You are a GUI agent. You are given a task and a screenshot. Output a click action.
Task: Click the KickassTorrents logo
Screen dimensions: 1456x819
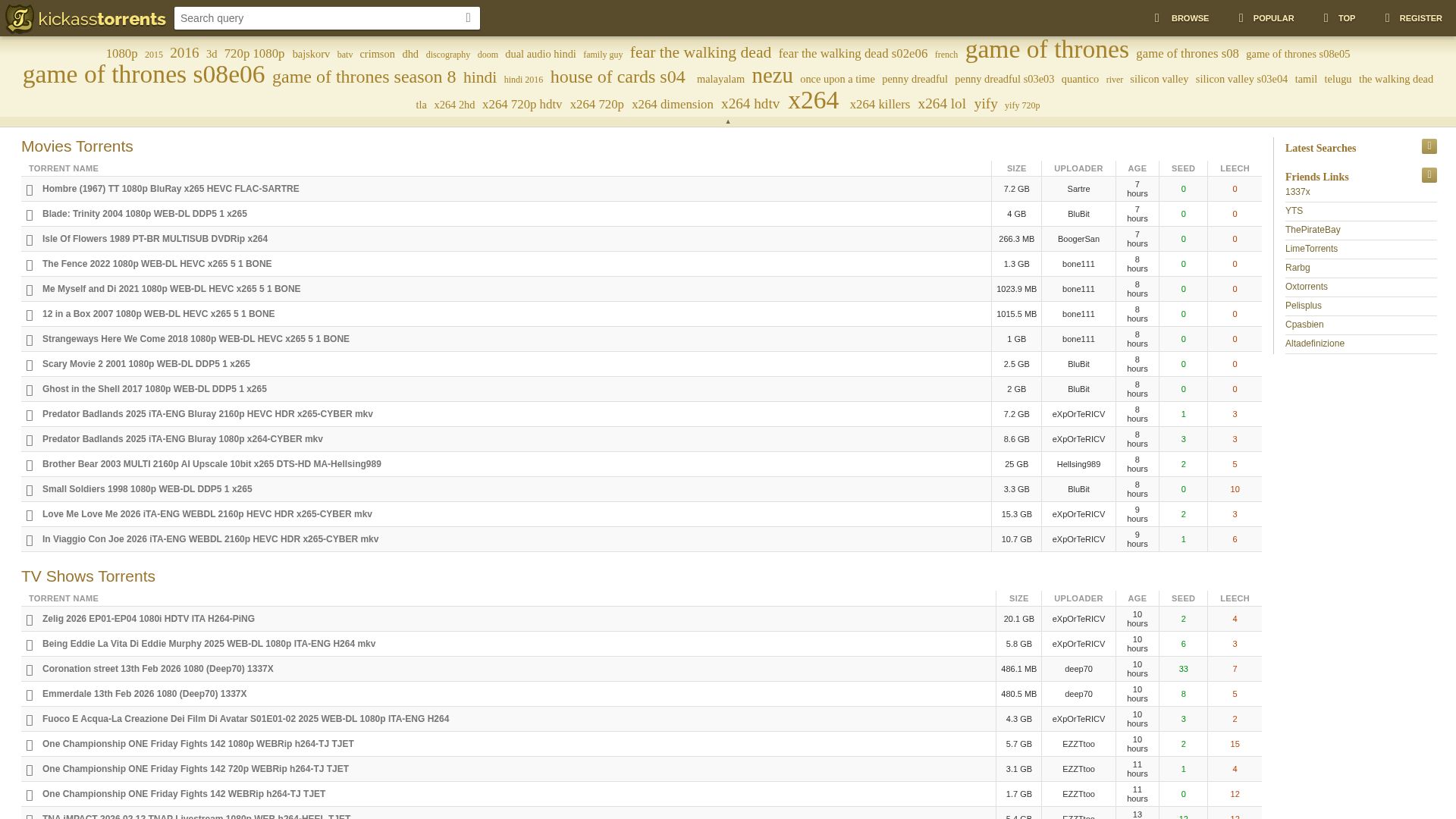click(x=86, y=18)
